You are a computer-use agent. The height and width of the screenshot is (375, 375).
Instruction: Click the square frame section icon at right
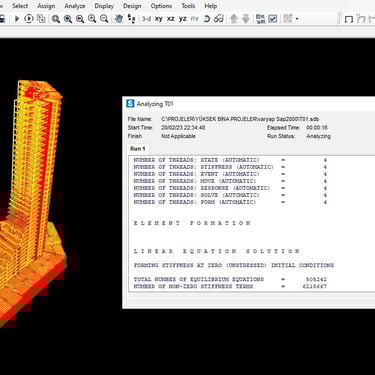click(x=349, y=19)
